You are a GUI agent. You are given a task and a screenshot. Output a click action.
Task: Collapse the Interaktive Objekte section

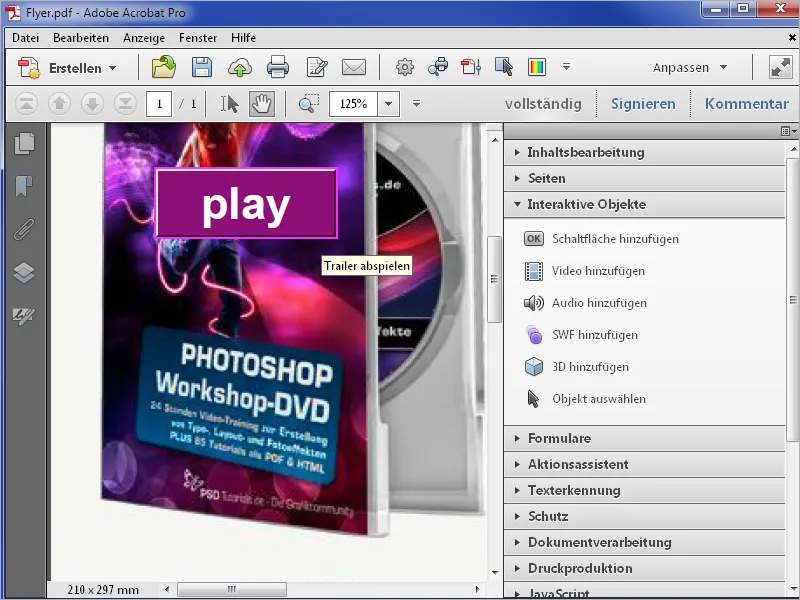(644, 205)
